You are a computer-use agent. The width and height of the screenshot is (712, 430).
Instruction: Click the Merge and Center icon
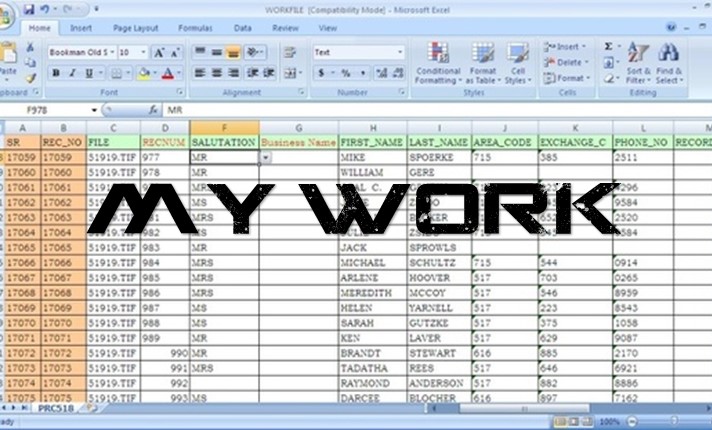[289, 73]
